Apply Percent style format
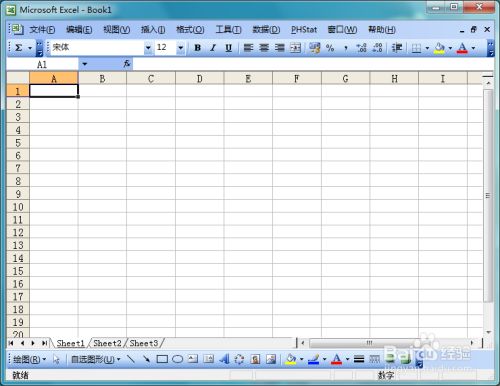 (330, 48)
